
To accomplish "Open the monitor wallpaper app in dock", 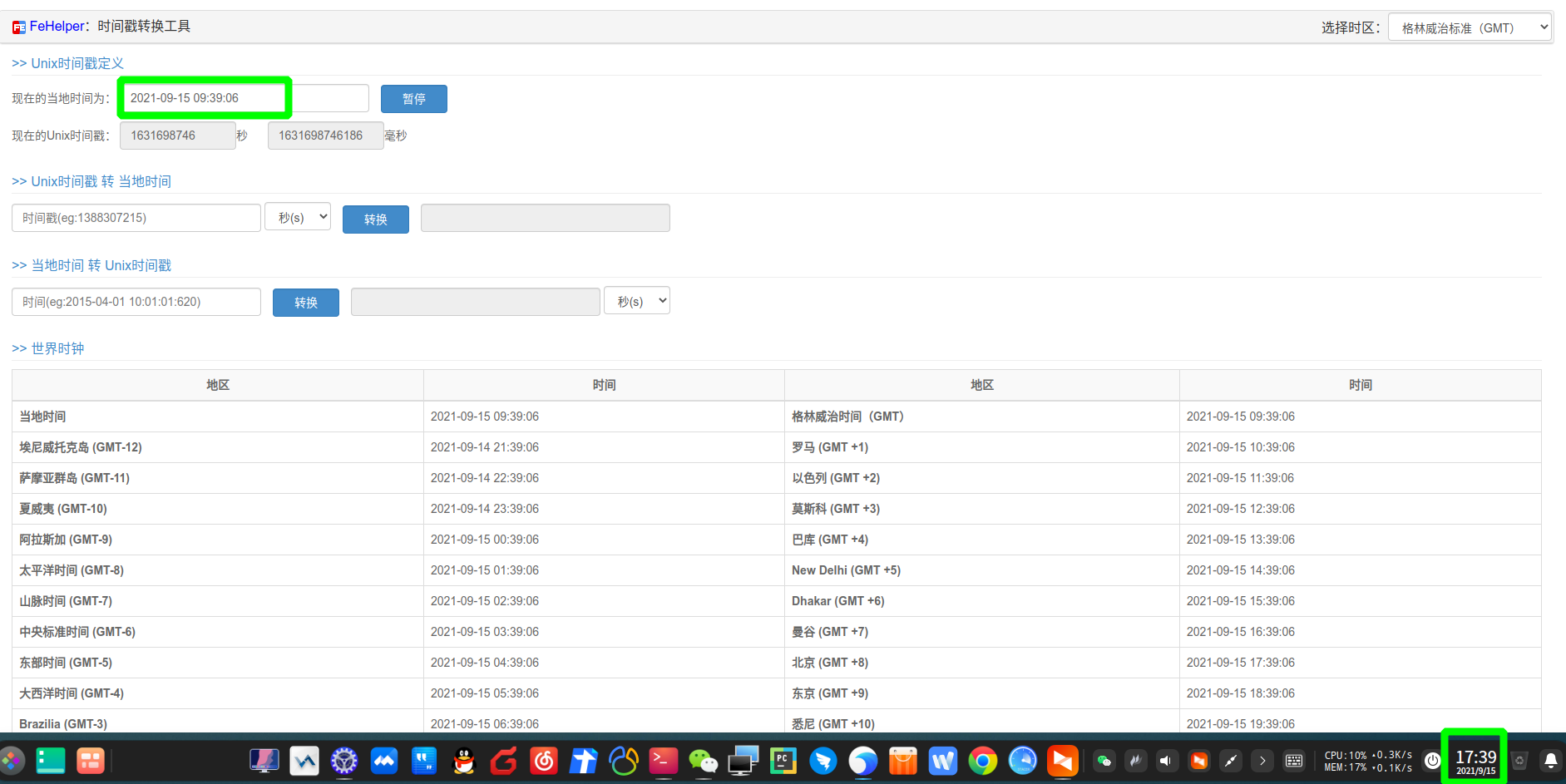I will 264,760.
